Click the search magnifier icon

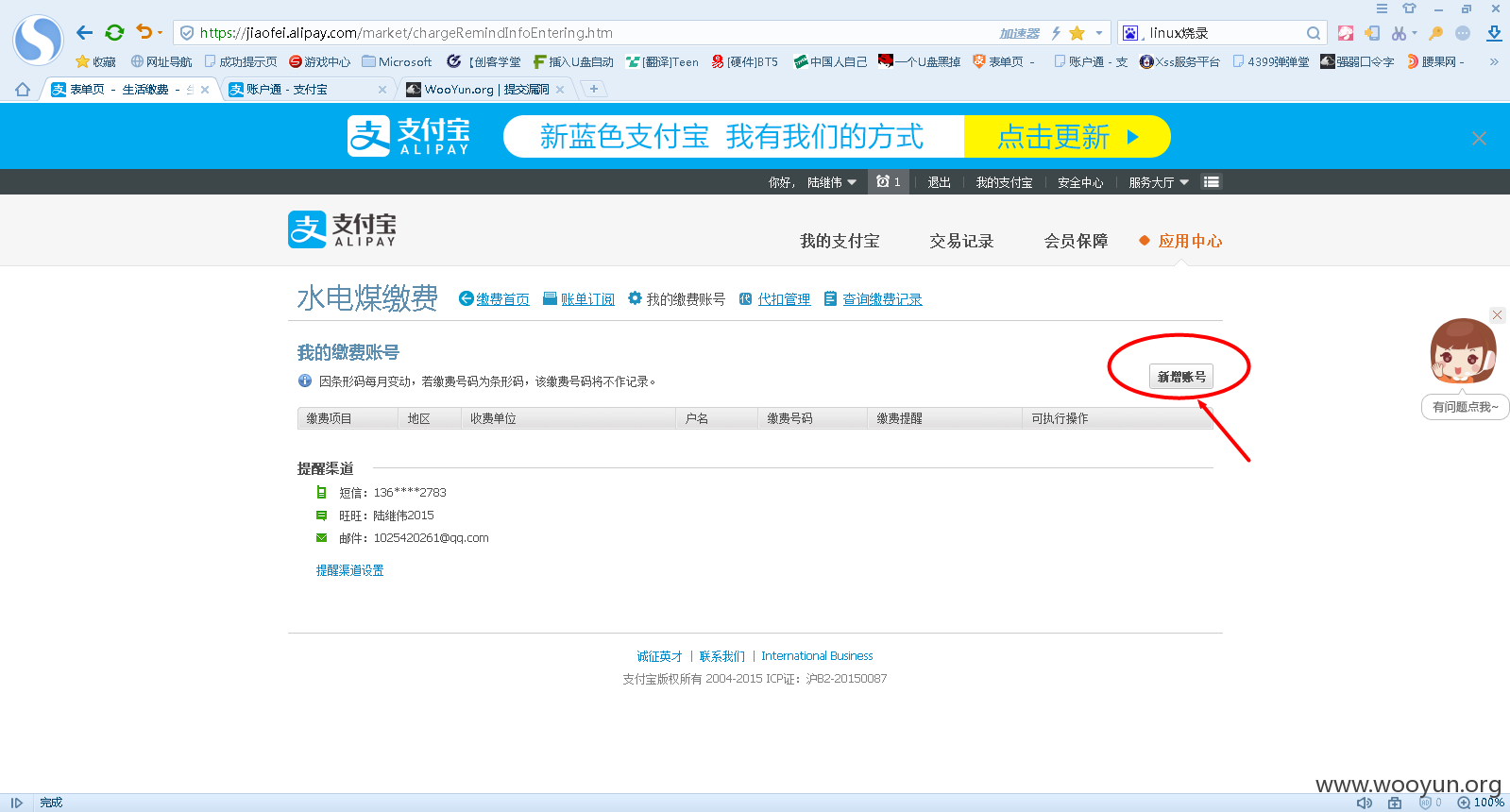(x=1314, y=33)
